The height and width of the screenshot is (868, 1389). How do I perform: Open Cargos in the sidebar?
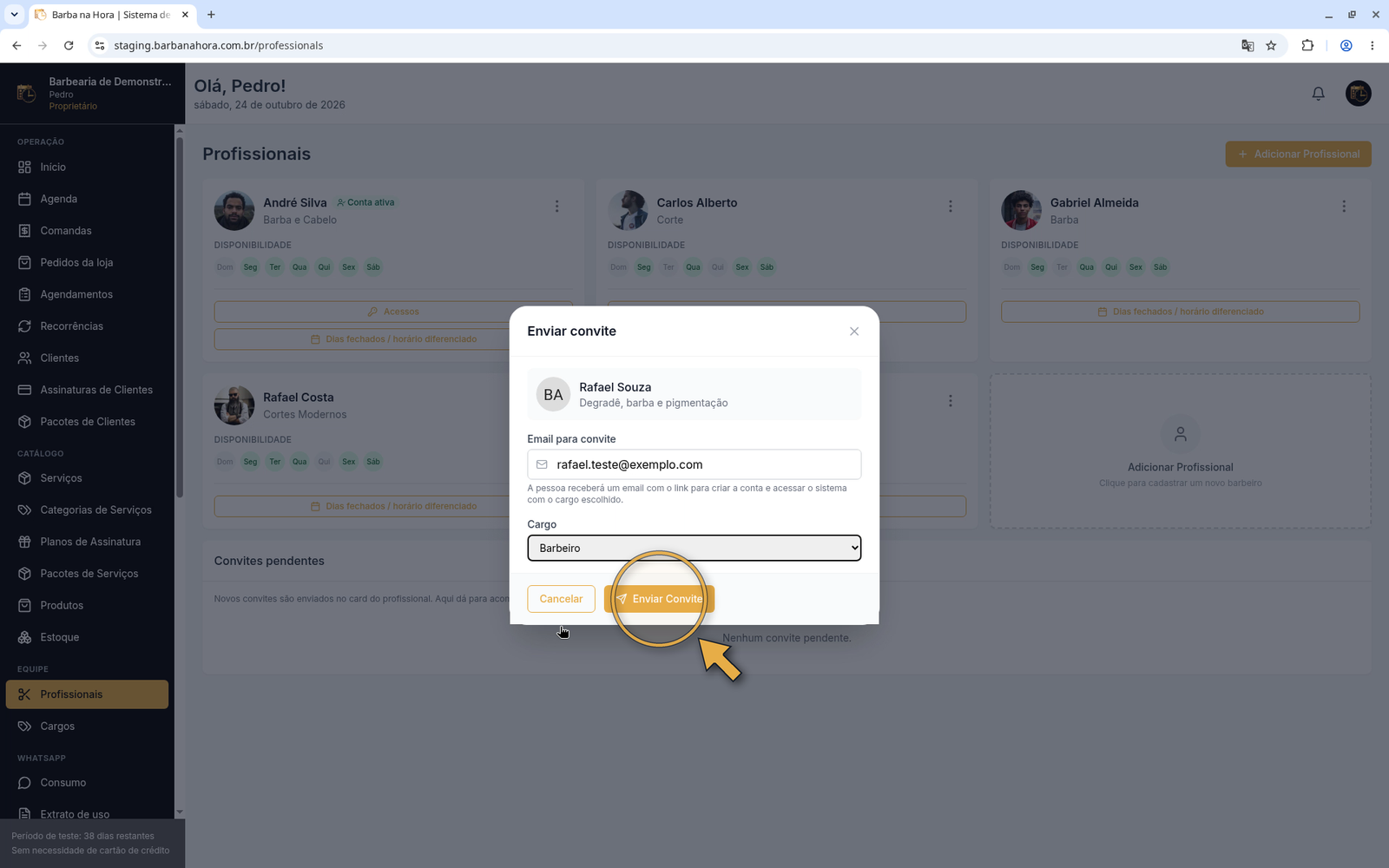tap(87, 727)
